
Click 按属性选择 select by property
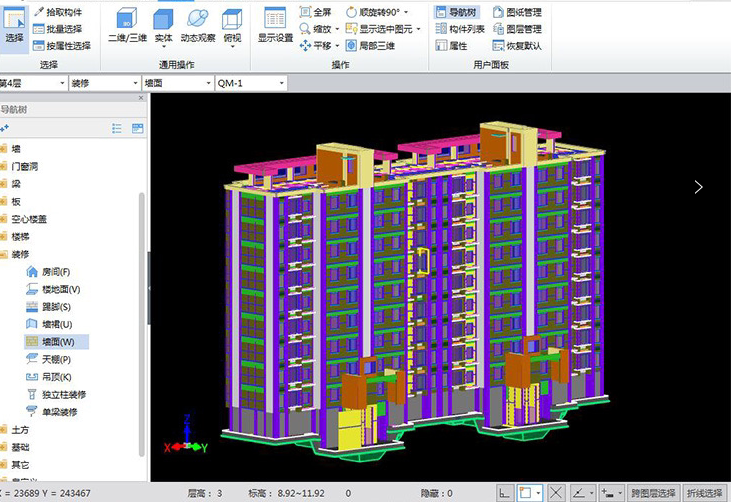(62, 46)
